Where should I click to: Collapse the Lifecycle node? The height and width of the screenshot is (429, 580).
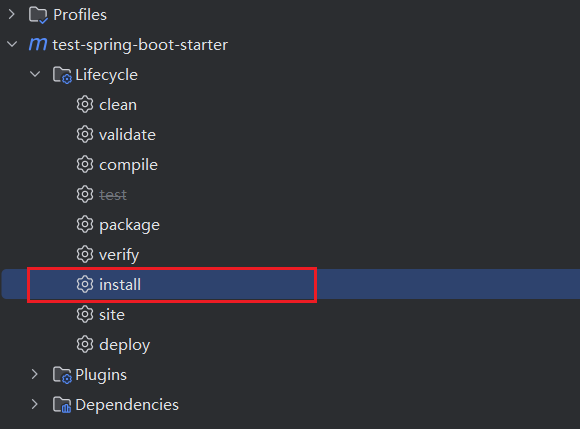[x=35, y=74]
